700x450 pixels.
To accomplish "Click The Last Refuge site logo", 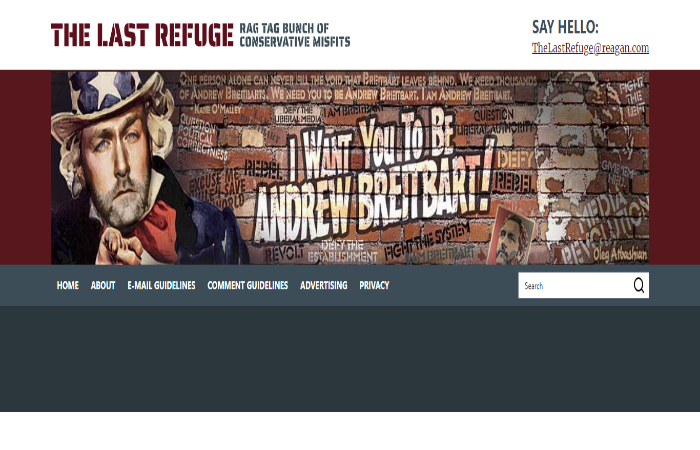I will click(x=142, y=35).
